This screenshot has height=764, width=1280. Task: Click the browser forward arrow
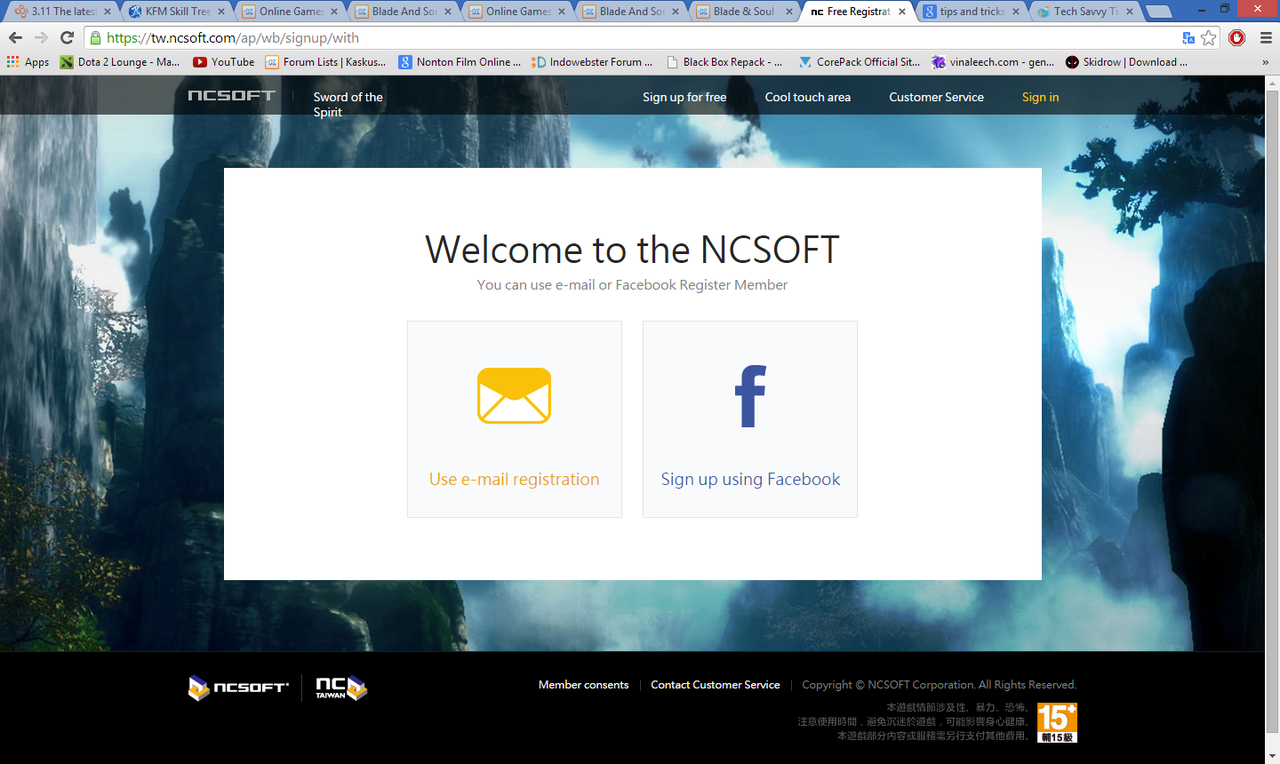[x=41, y=38]
